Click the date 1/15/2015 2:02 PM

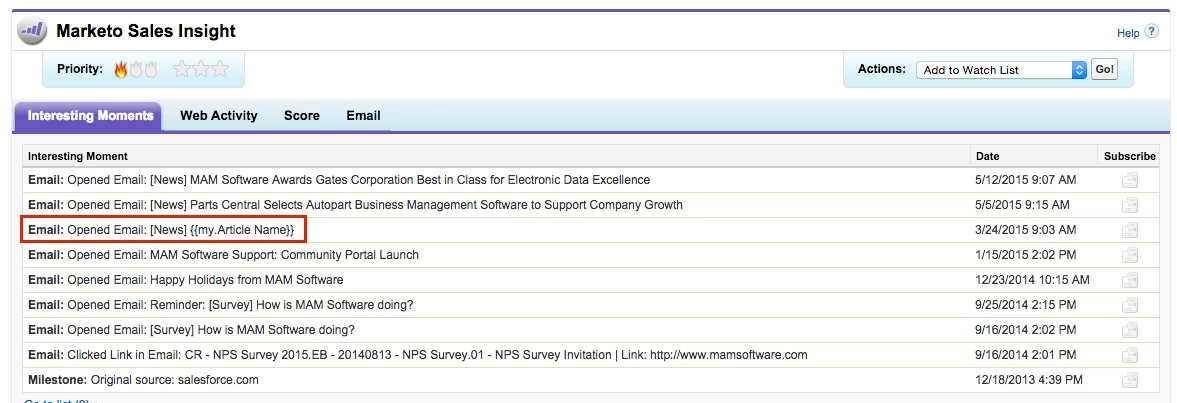[x=1025, y=255]
